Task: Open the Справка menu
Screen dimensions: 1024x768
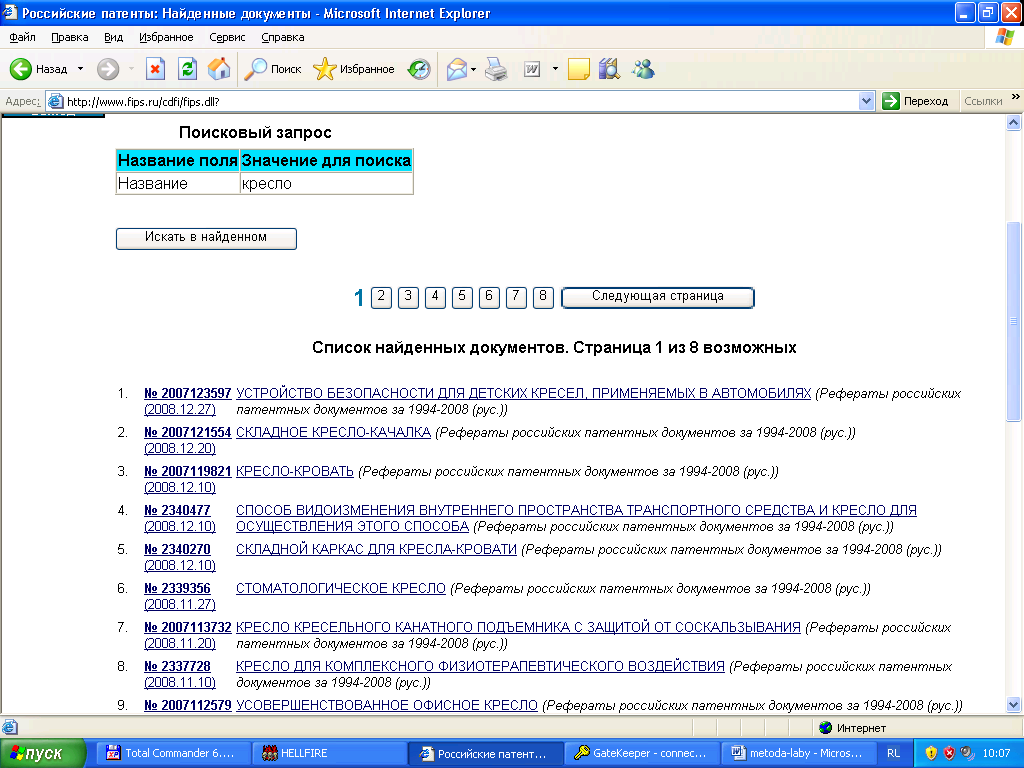Action: coord(283,37)
